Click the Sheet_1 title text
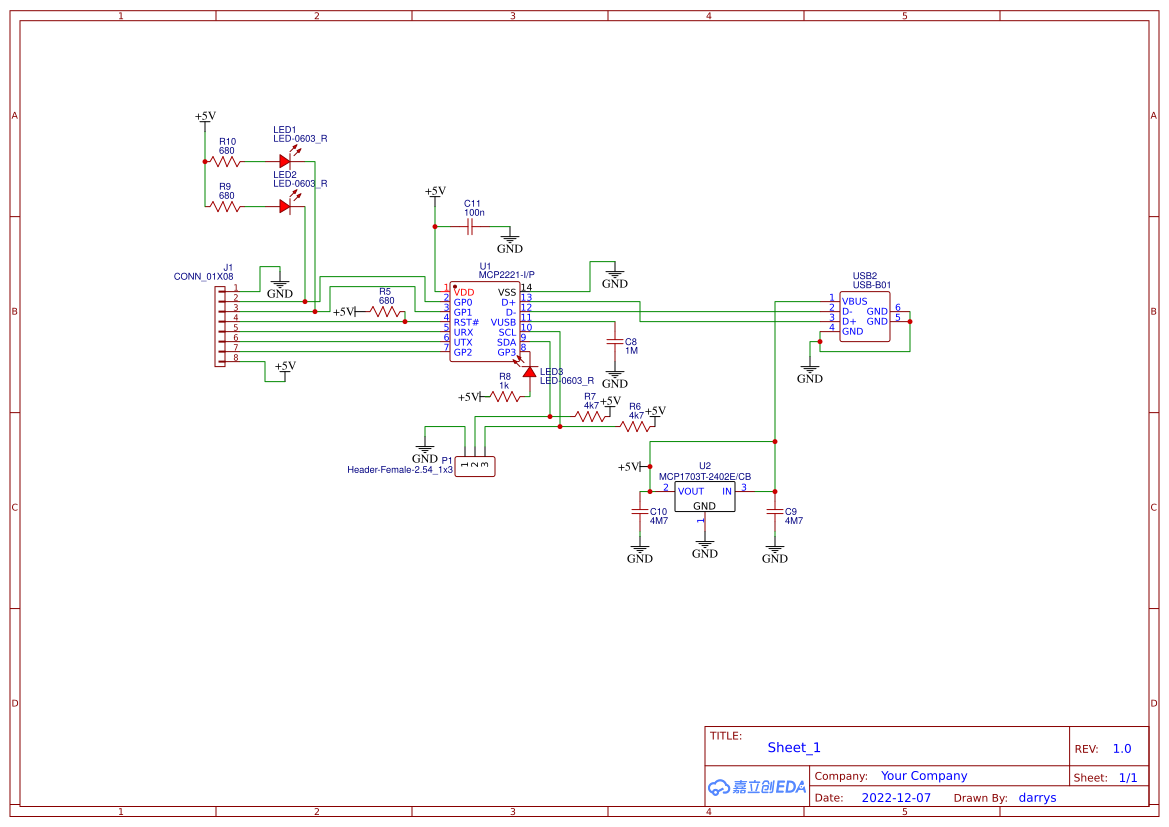Viewport: 1169px width, 827px height. point(793,747)
